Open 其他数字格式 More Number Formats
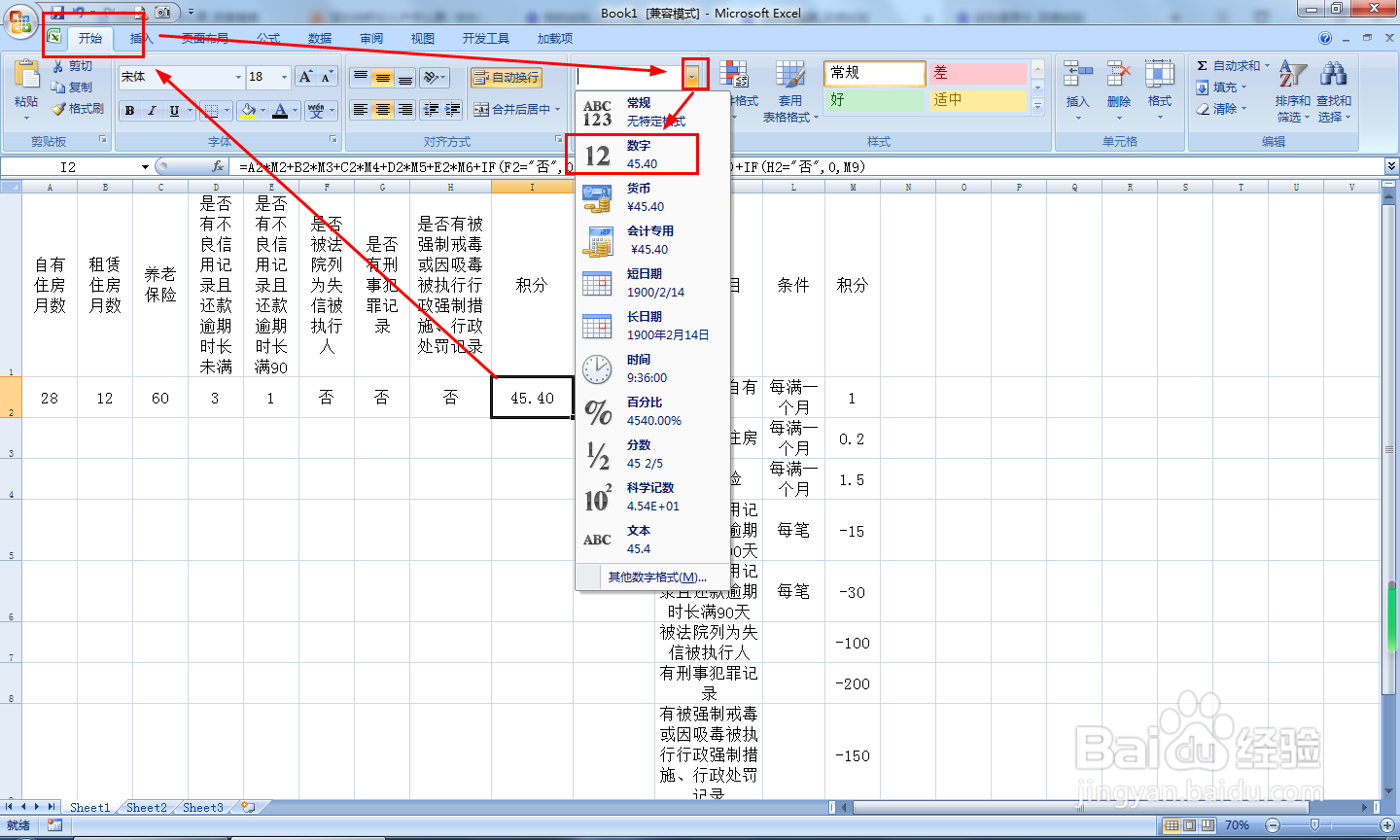The width and height of the screenshot is (1400, 840). pyautogui.click(x=657, y=577)
